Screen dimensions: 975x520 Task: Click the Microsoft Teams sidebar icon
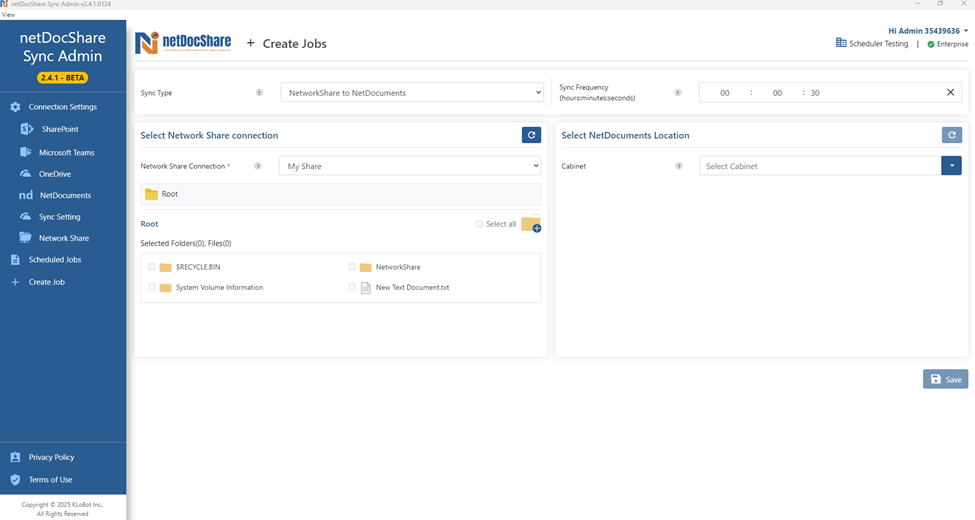coord(25,152)
